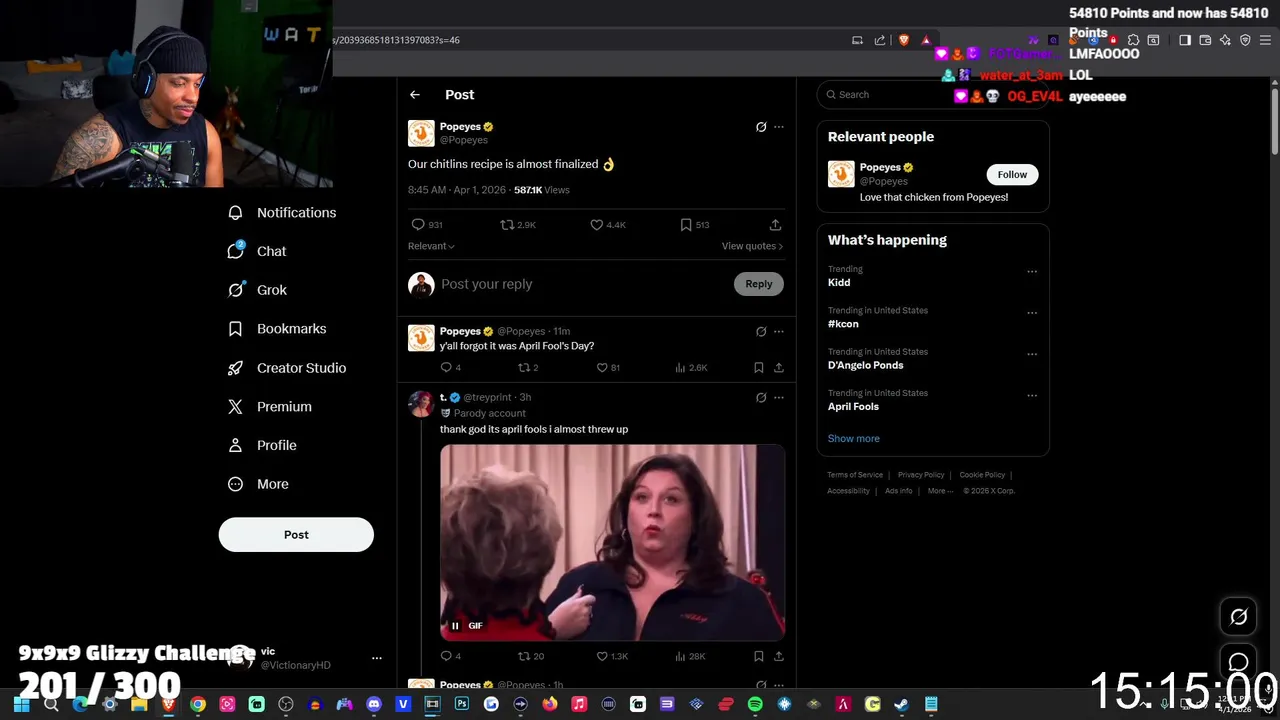The image size is (1280, 720).
Task: Click Brave VPN shield icon in toolbar
Action: click(1245, 40)
